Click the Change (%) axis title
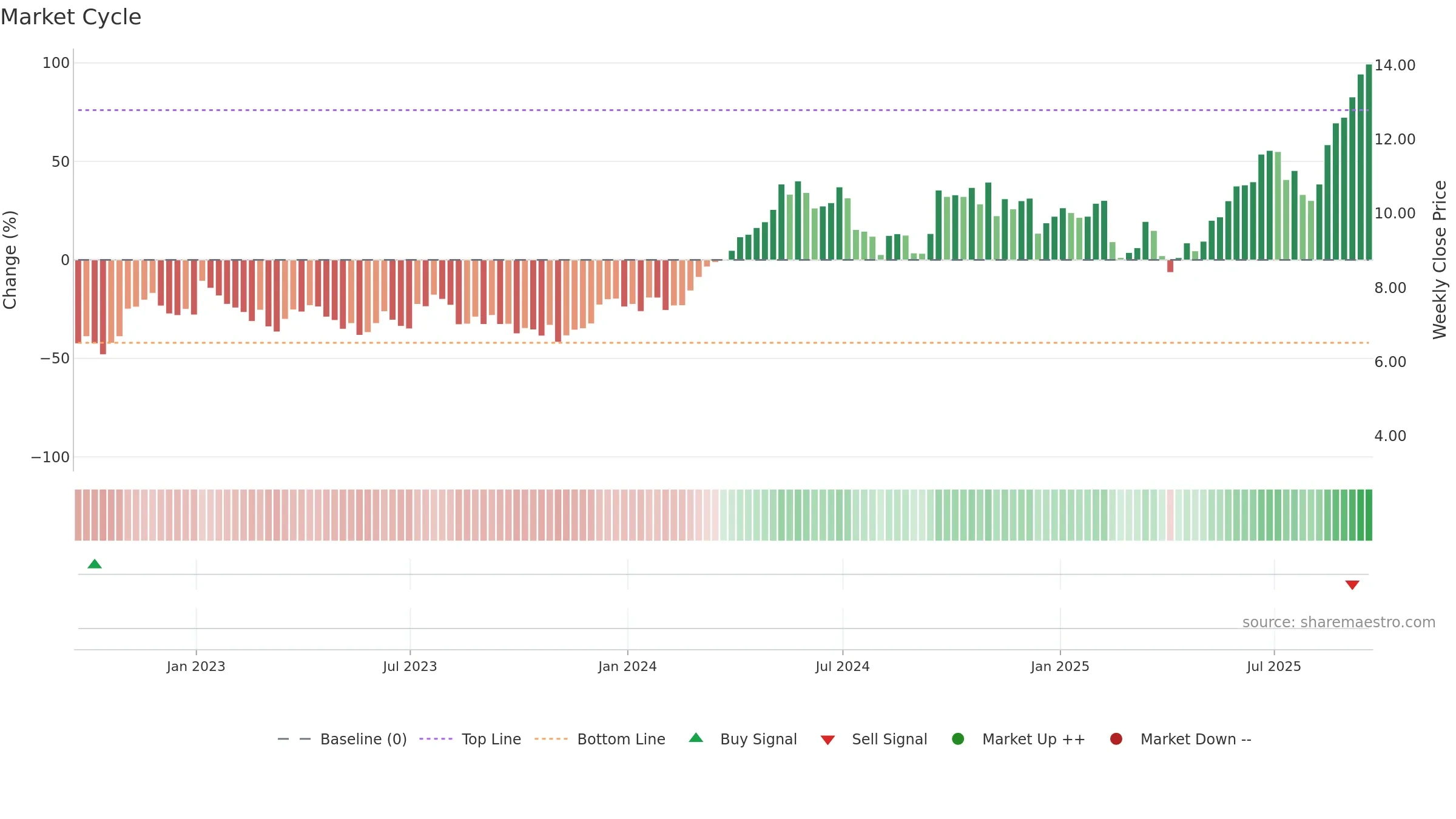This screenshot has width=1456, height=819. (x=10, y=260)
